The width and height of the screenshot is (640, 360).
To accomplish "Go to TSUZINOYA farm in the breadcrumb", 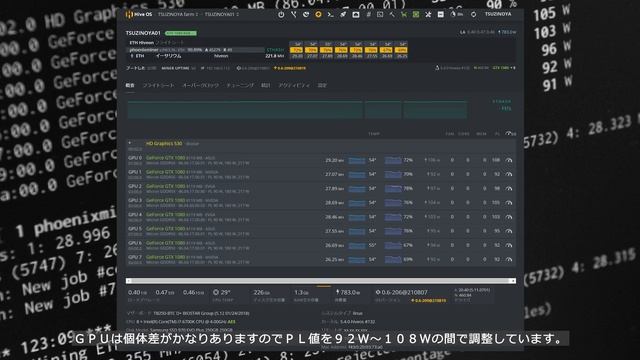I will point(176,14).
